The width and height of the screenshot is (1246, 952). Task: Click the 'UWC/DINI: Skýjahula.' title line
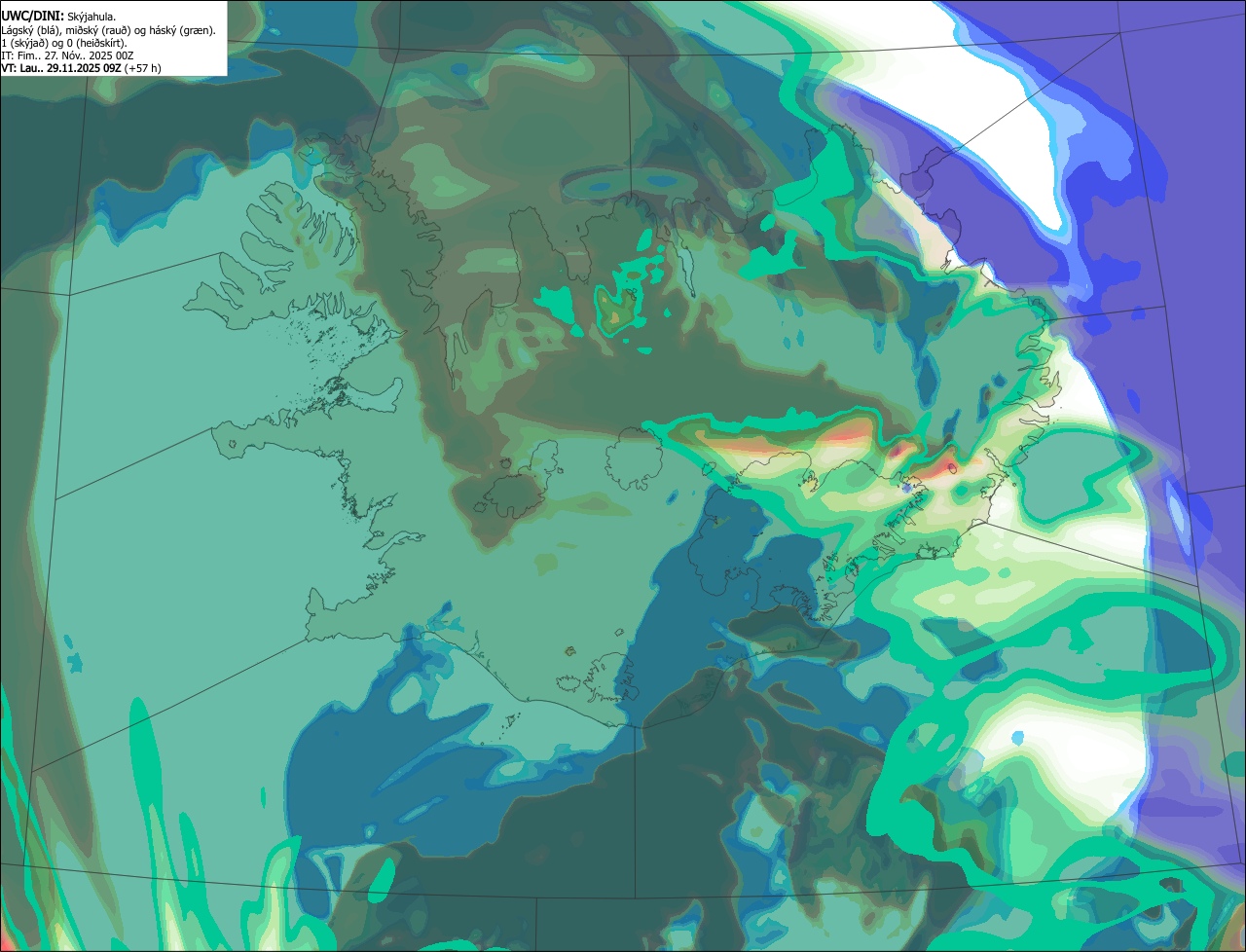[58, 17]
